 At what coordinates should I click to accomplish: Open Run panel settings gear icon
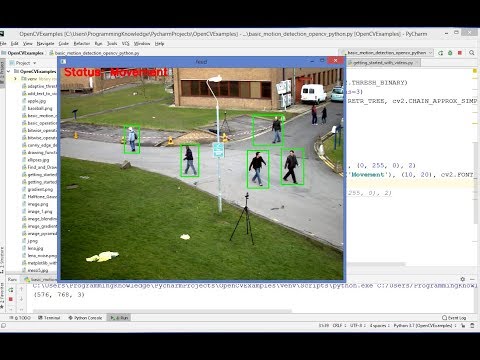coord(462,279)
